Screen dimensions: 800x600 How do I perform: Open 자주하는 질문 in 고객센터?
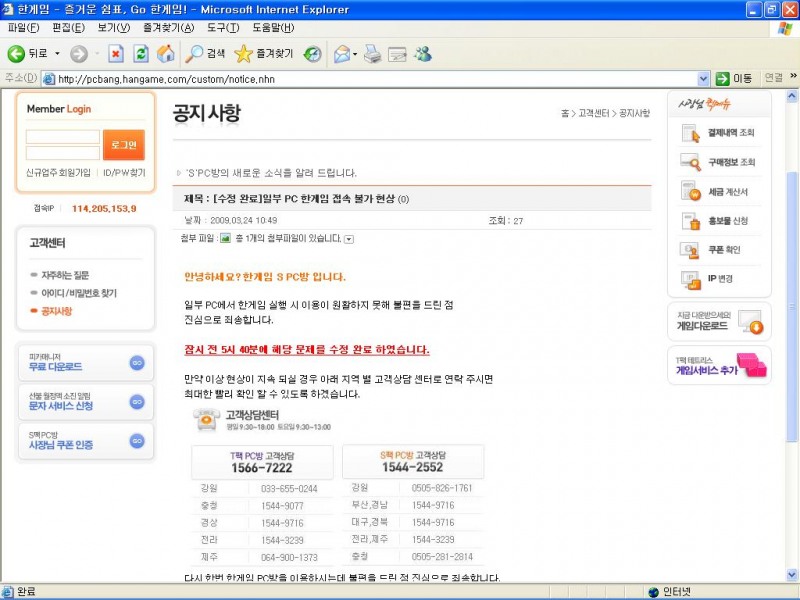(x=65, y=276)
